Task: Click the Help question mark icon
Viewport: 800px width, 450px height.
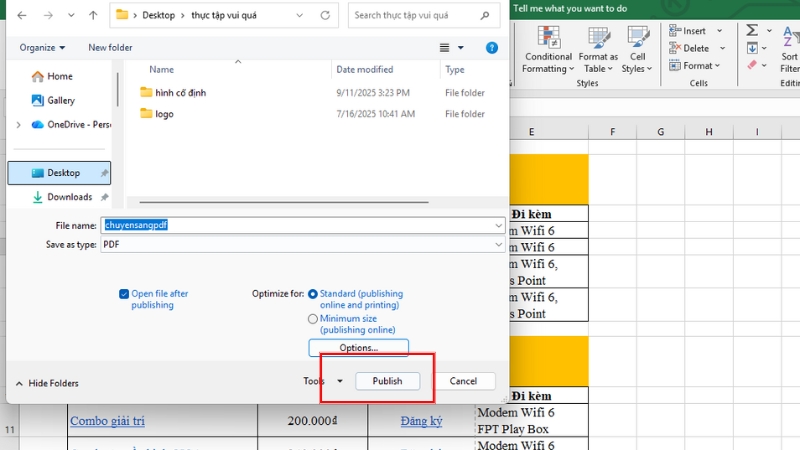Action: (491, 47)
